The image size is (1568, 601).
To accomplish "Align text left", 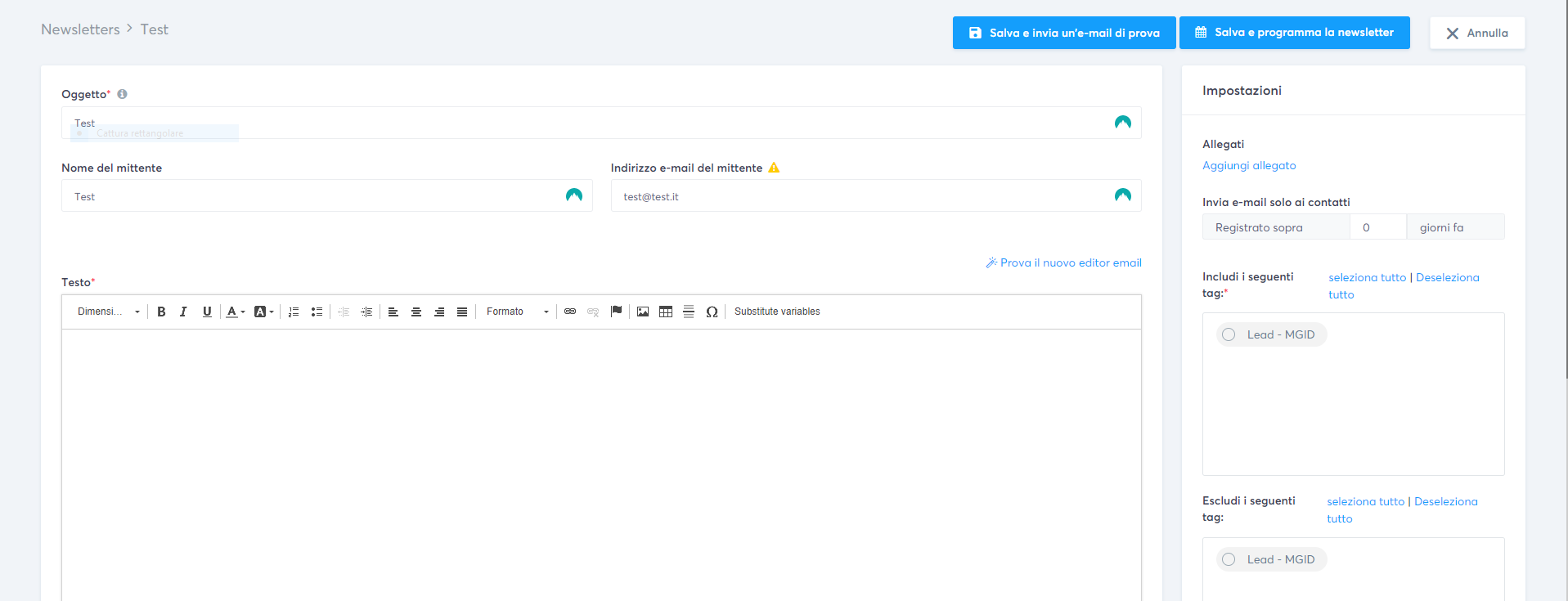I will 393,312.
